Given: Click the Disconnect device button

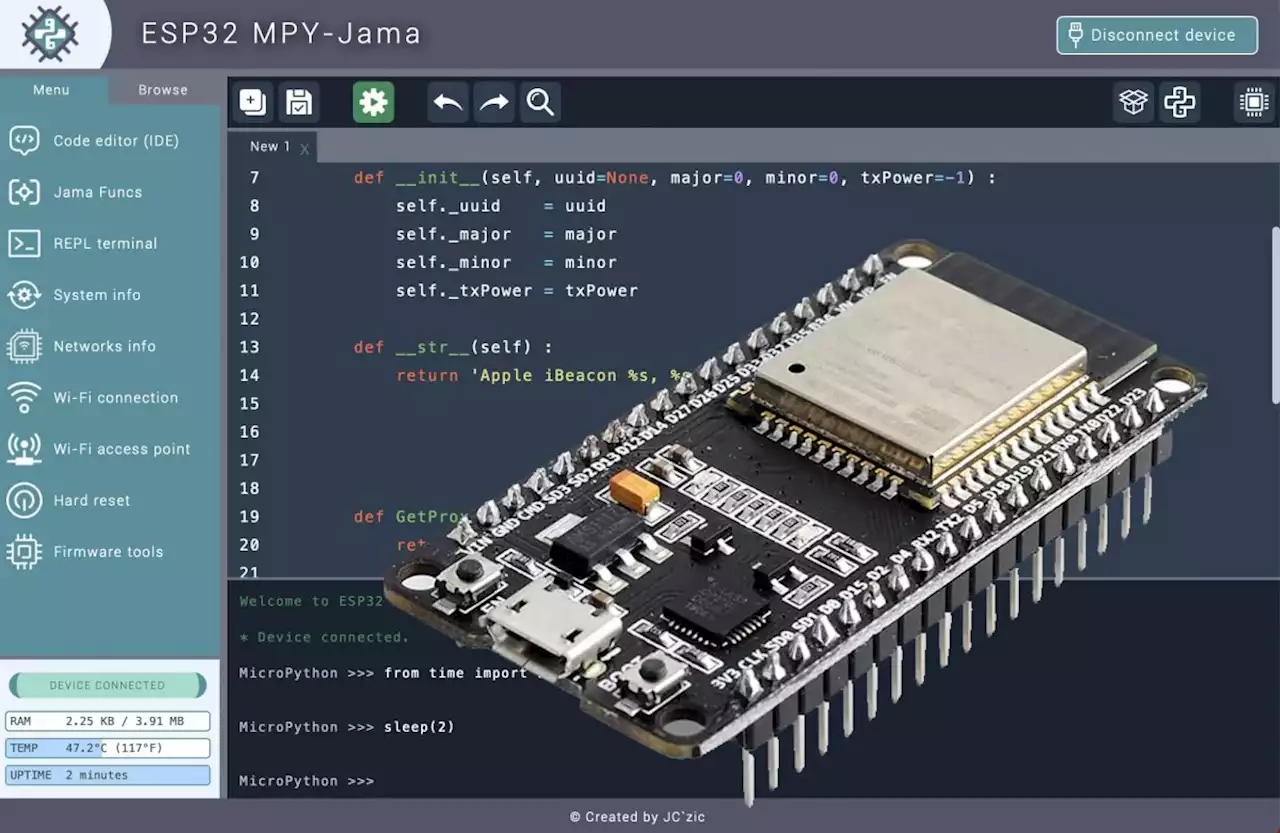Looking at the screenshot, I should (x=1157, y=35).
